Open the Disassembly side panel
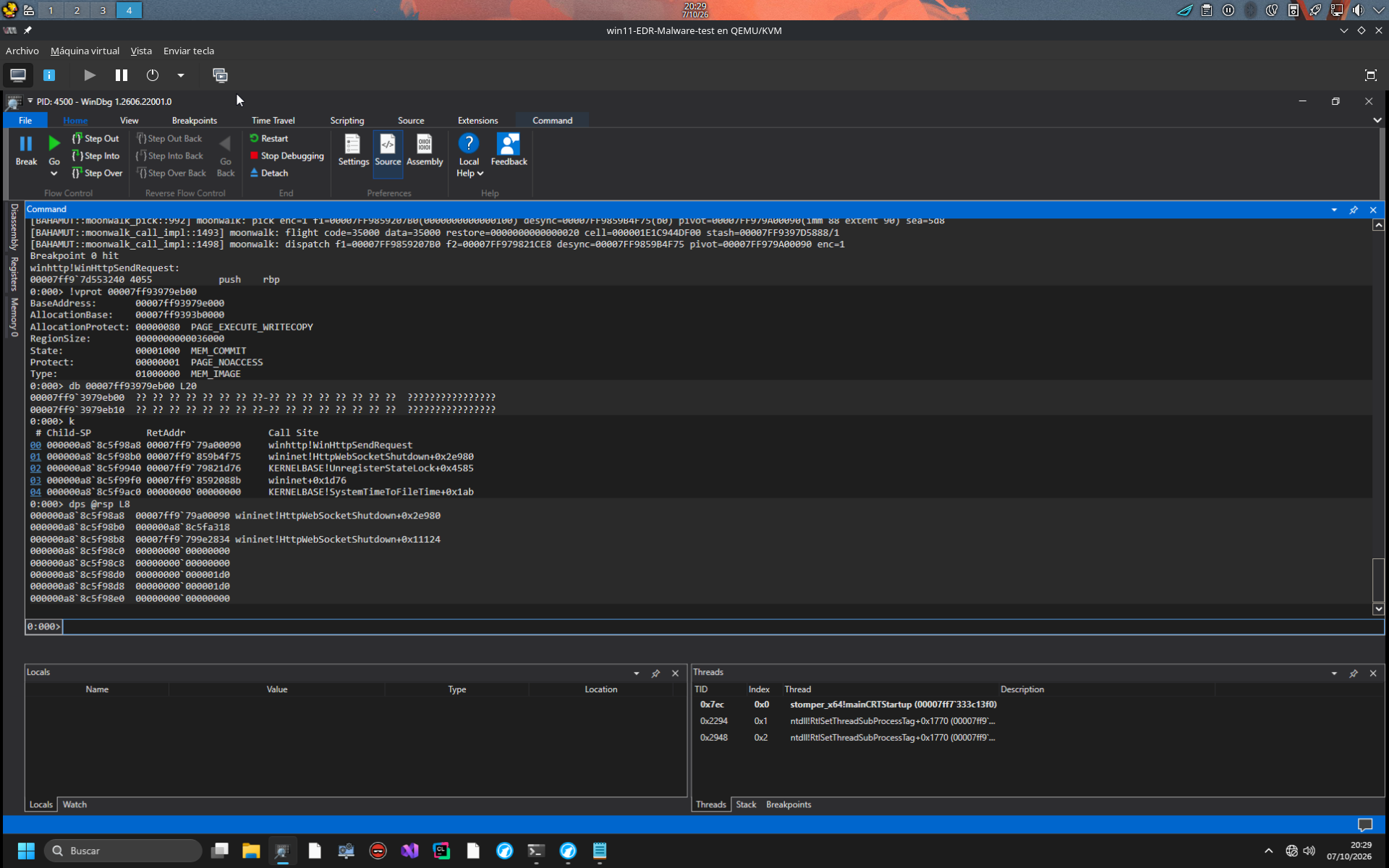The height and width of the screenshot is (868, 1389). tap(14, 227)
